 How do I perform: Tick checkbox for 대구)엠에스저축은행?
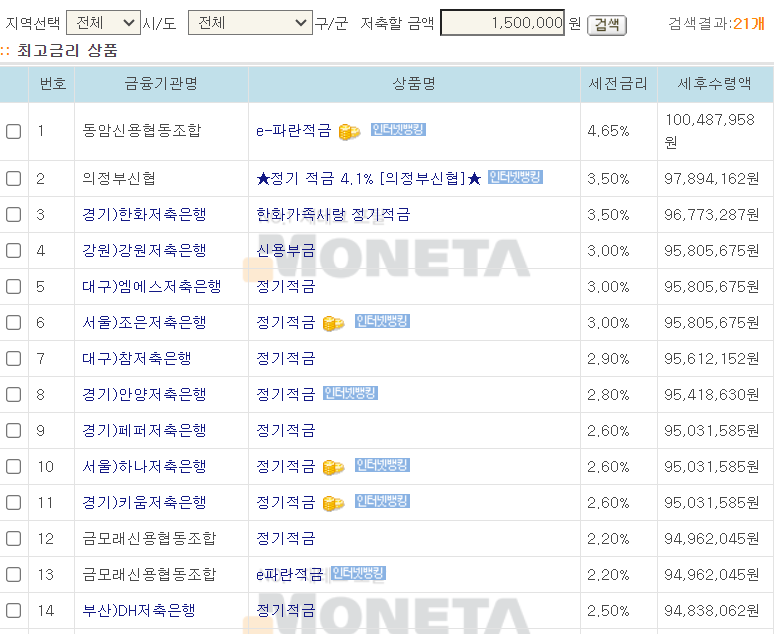pyautogui.click(x=13, y=287)
